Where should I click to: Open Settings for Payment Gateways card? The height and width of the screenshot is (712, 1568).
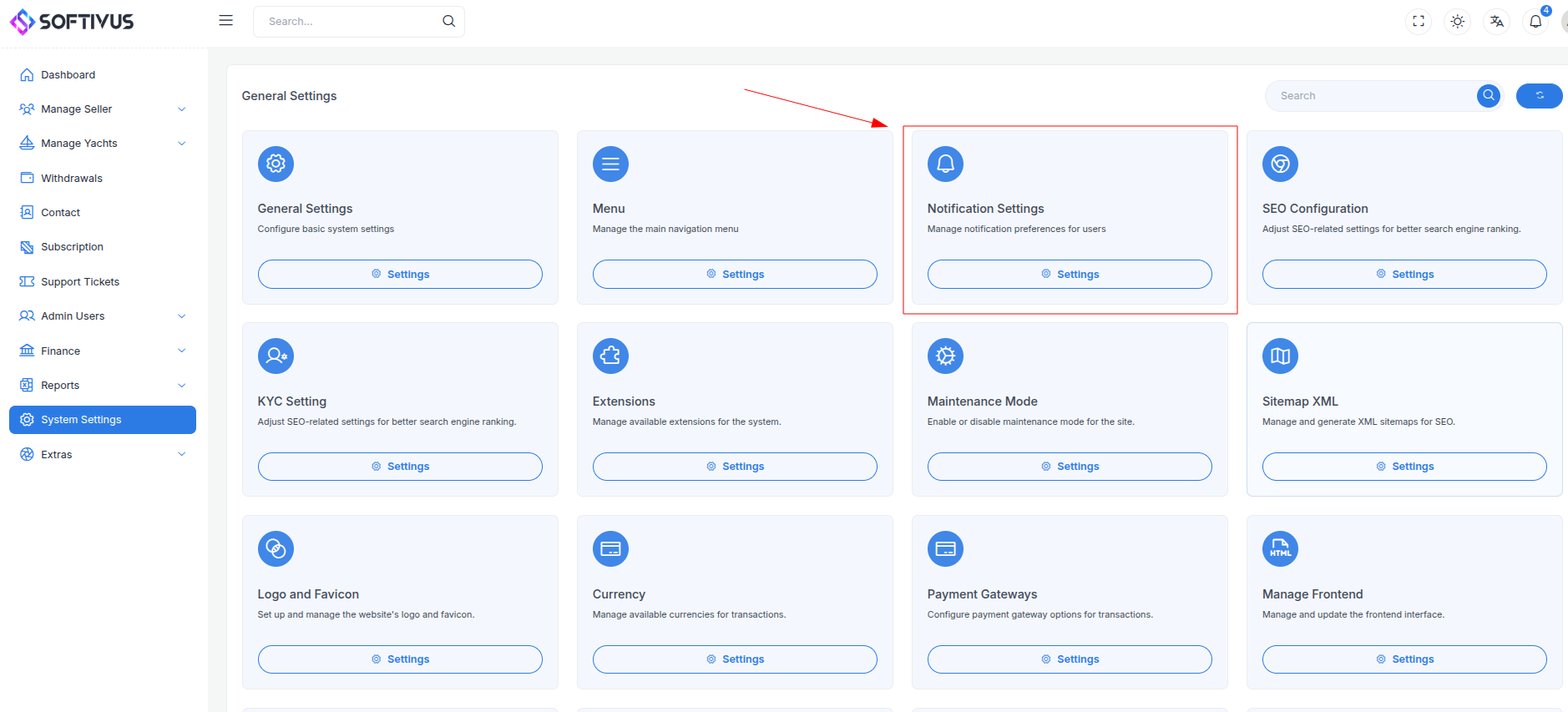tap(1070, 659)
